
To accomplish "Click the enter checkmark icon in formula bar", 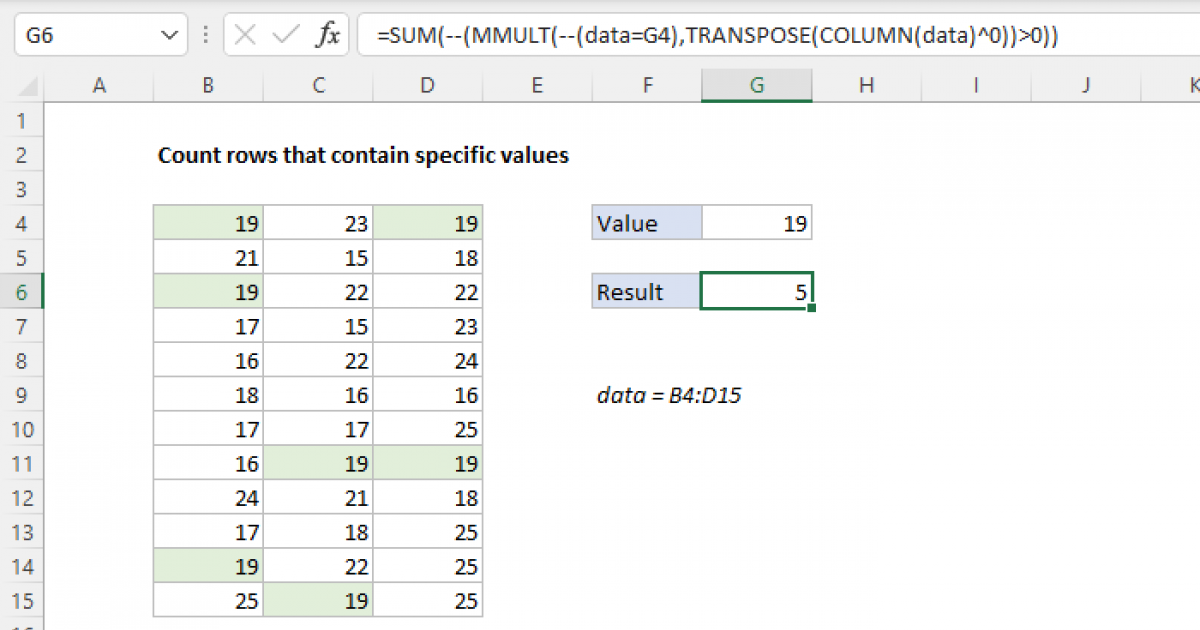I will (285, 36).
